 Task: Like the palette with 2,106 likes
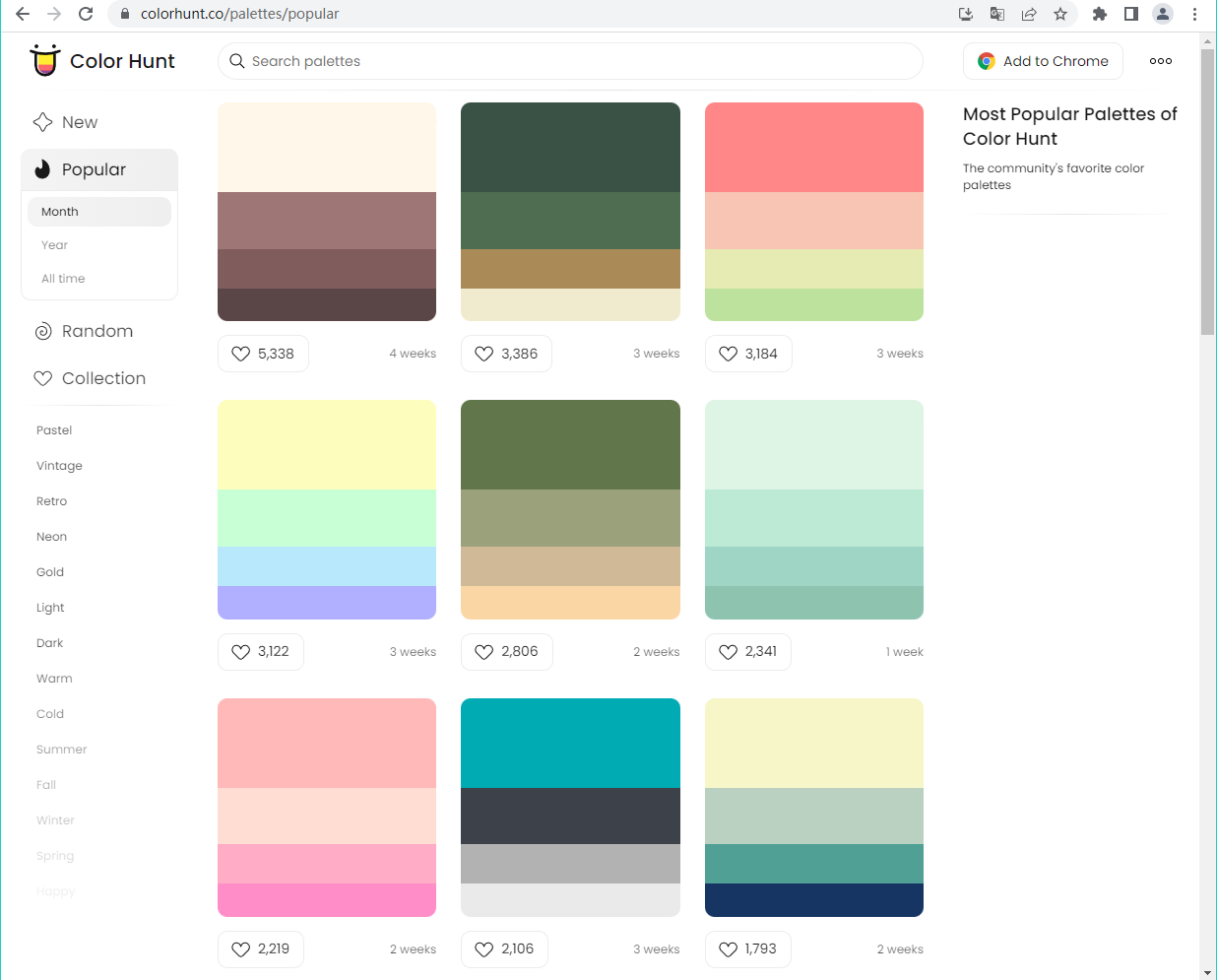(x=504, y=949)
